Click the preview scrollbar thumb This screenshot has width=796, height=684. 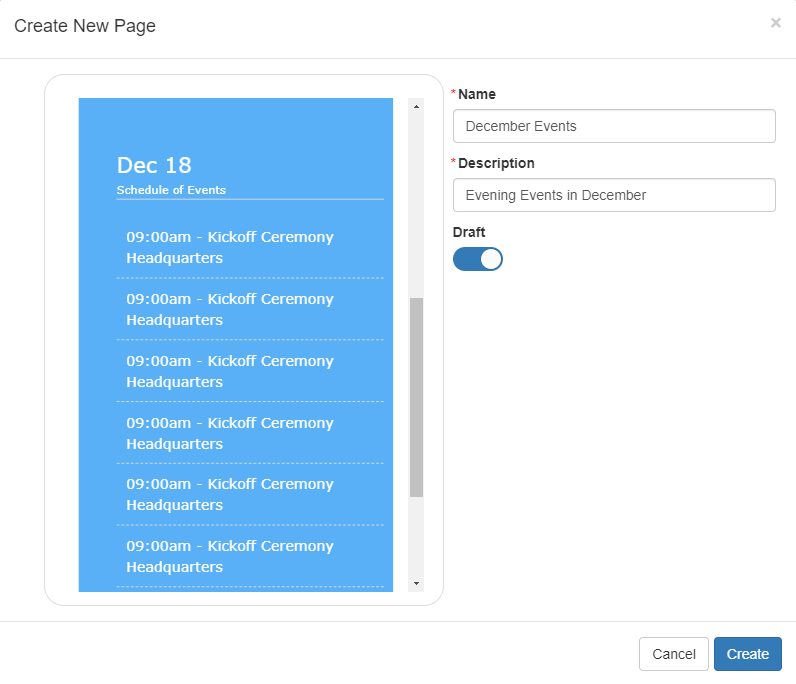pos(416,397)
